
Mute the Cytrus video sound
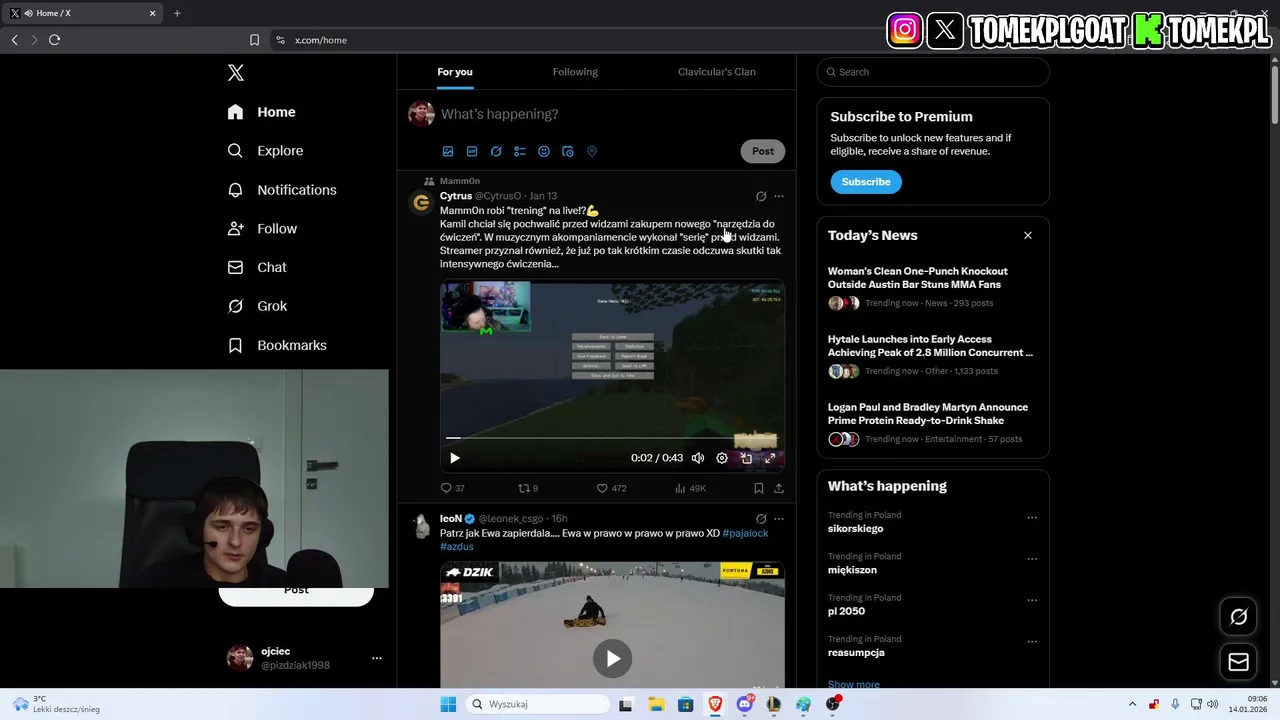(698, 458)
